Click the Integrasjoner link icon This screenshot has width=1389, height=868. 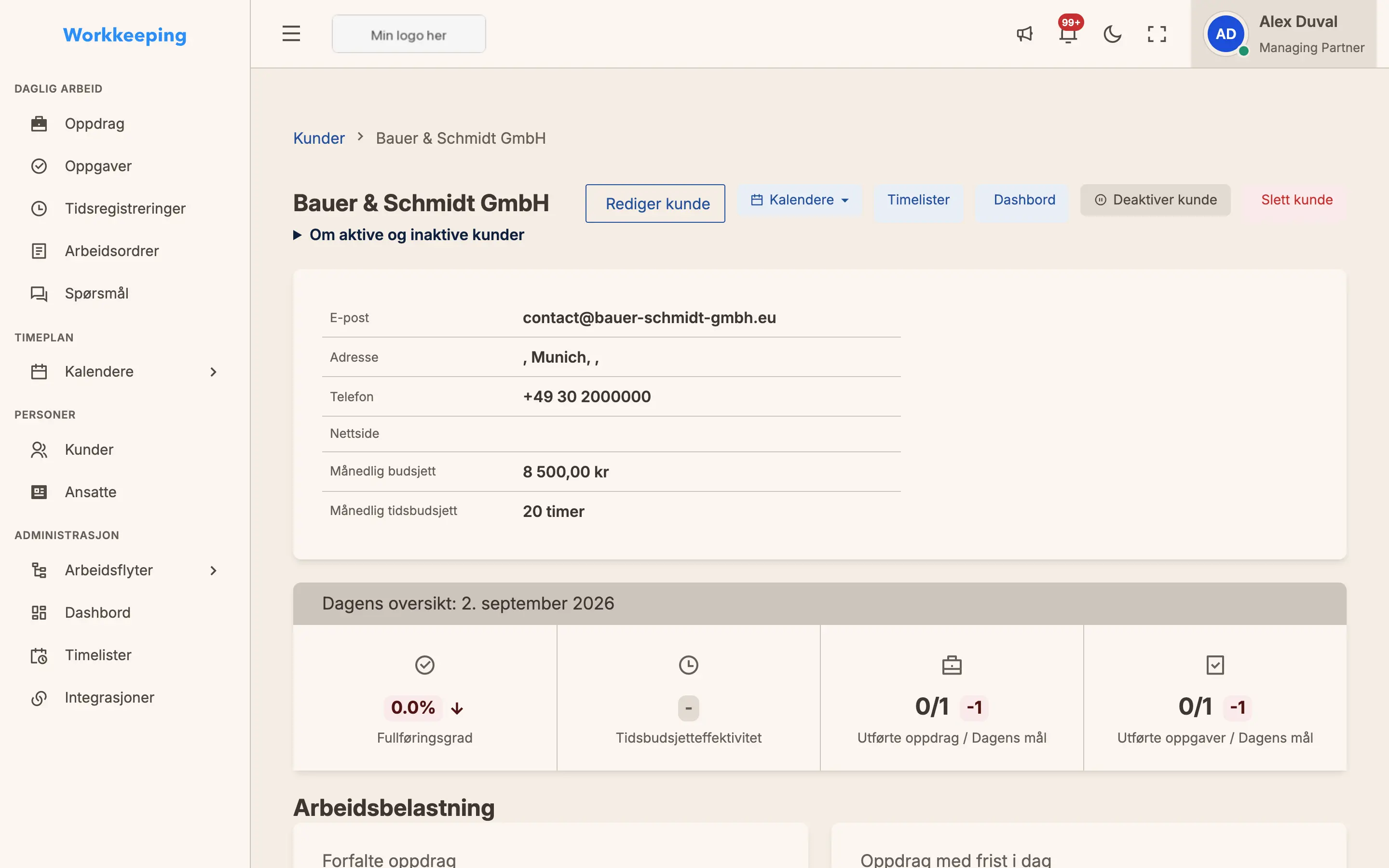[39, 697]
